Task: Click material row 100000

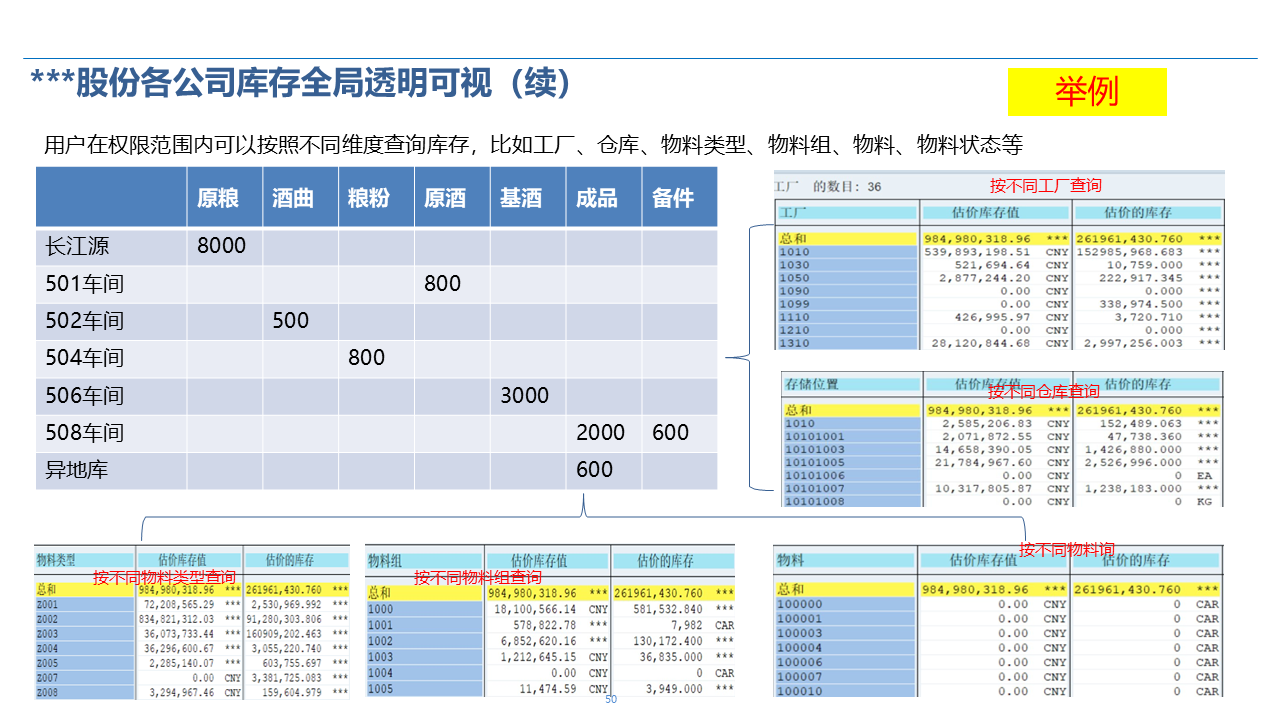Action: point(845,604)
